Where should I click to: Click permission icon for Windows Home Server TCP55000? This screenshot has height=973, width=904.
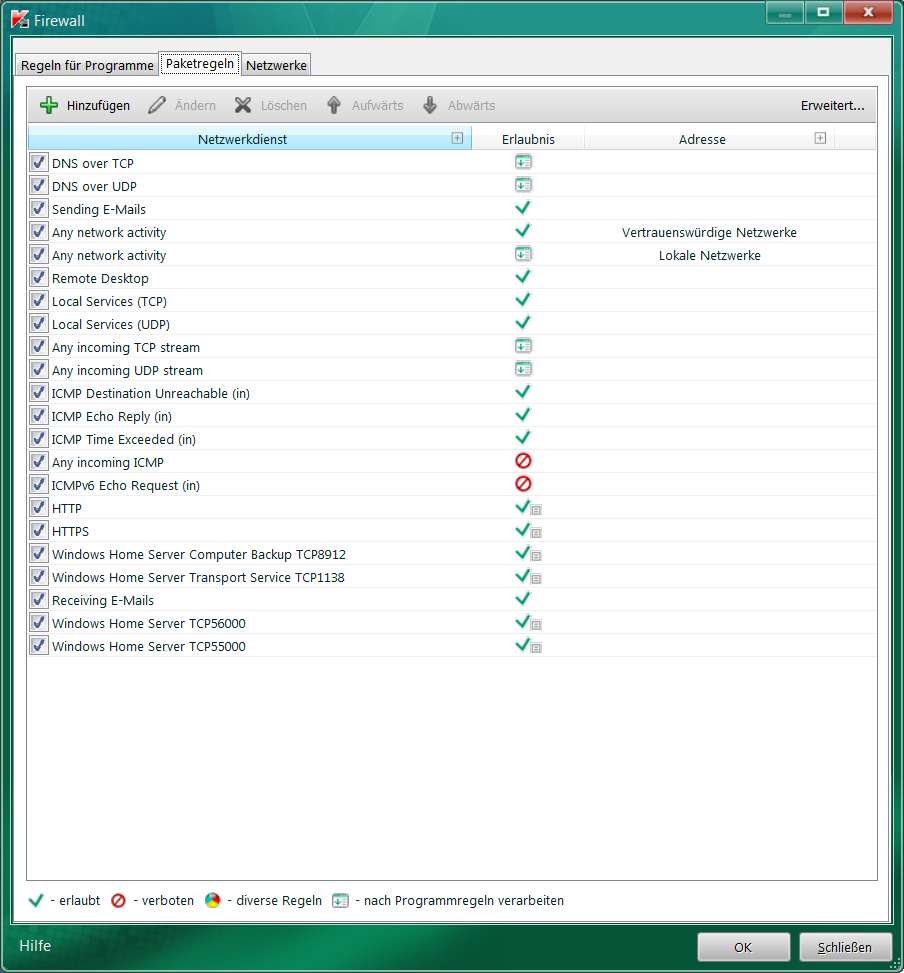(528, 645)
